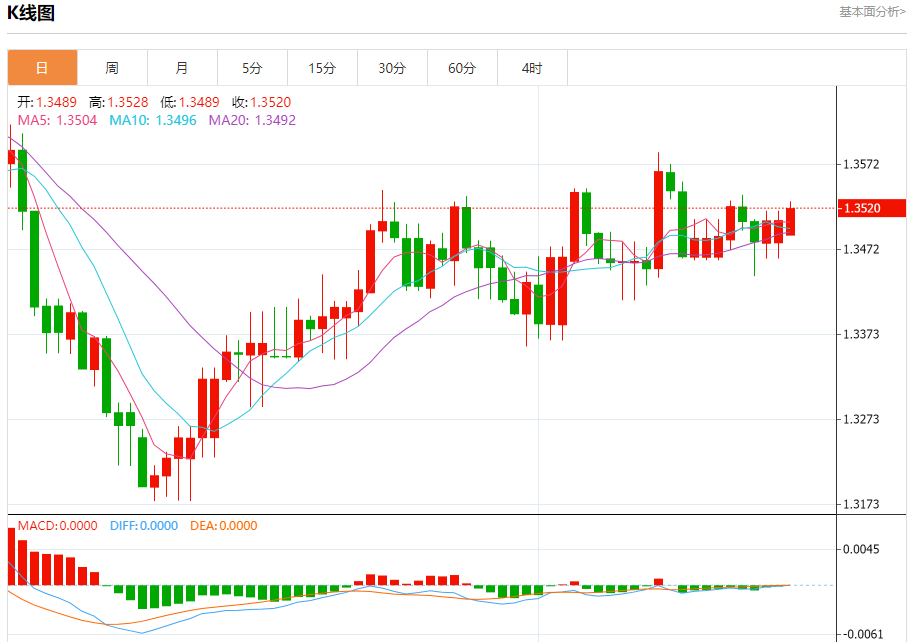Click the 1.3373 axis price label
914x642 pixels.
pyautogui.click(x=861, y=334)
